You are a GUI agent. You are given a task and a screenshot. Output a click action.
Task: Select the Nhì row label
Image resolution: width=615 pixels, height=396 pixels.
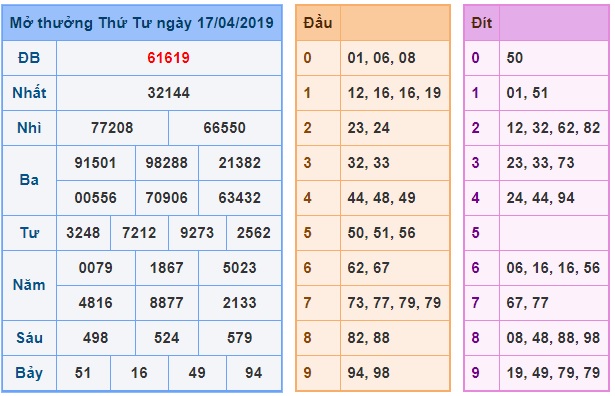click(x=29, y=128)
